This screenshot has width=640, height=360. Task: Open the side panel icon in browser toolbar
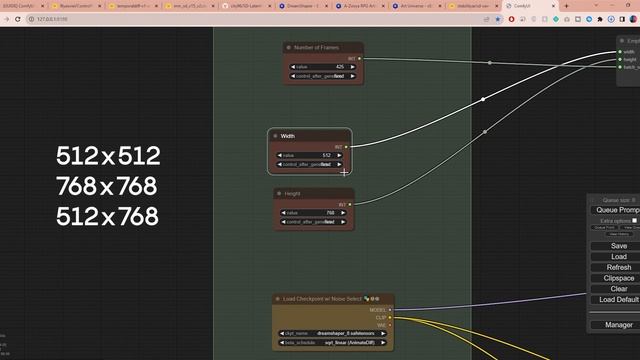(x=622, y=19)
